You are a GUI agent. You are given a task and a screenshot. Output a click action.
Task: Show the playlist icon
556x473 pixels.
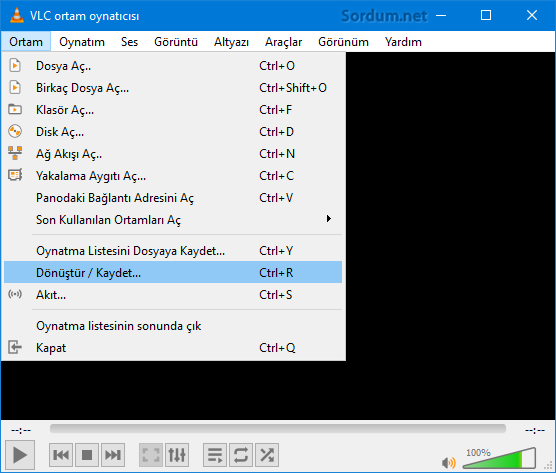coord(215,455)
